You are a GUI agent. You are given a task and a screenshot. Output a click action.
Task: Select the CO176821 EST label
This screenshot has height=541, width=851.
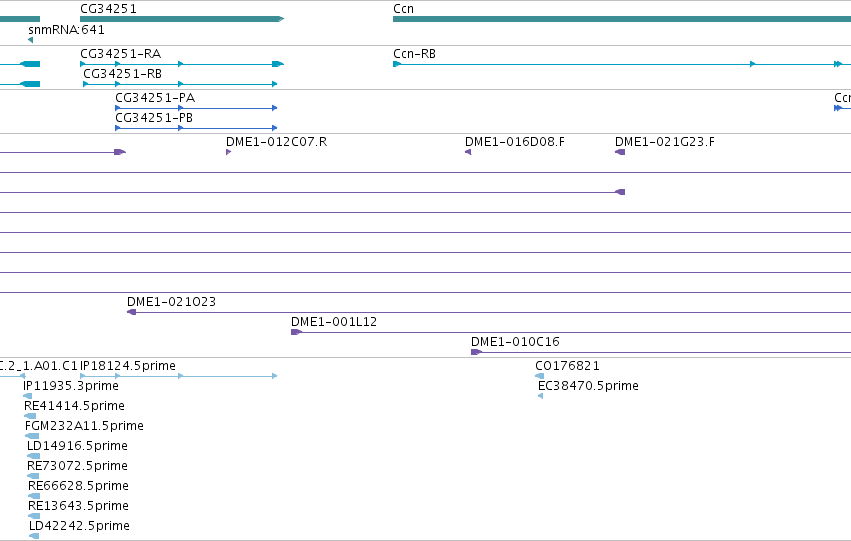tap(567, 366)
